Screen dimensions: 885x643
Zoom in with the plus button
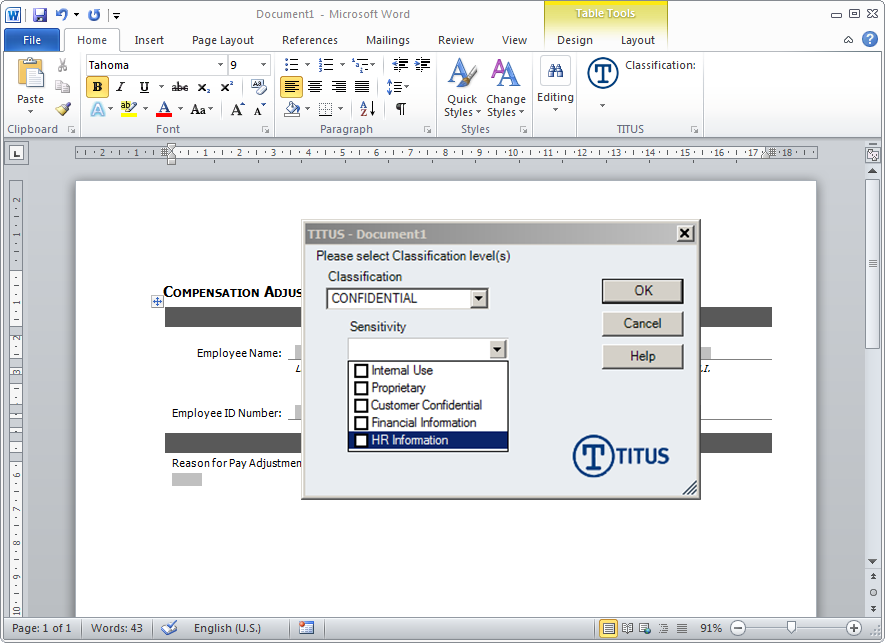click(854, 628)
